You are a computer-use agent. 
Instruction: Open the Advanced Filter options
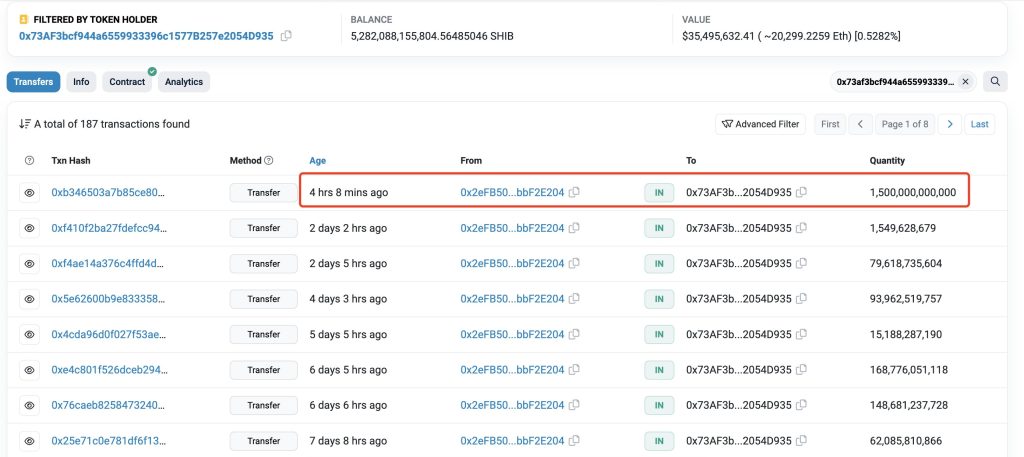point(761,124)
